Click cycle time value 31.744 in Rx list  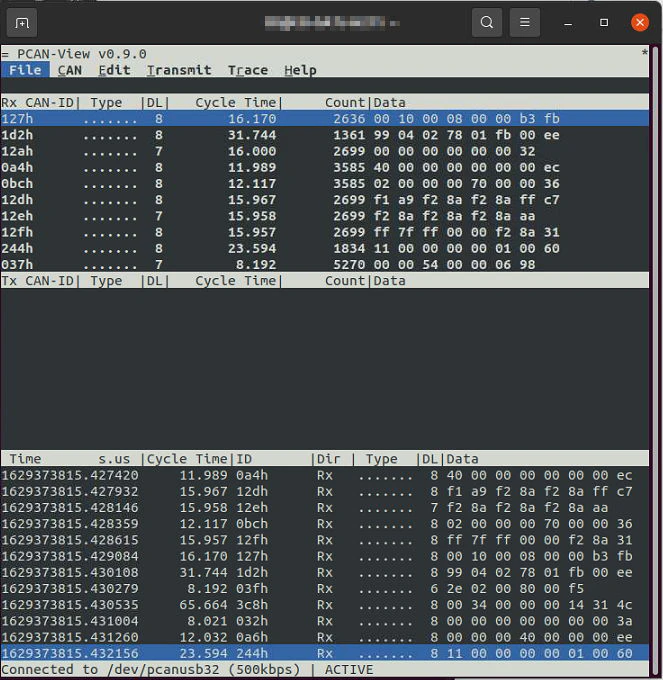[x=252, y=135]
